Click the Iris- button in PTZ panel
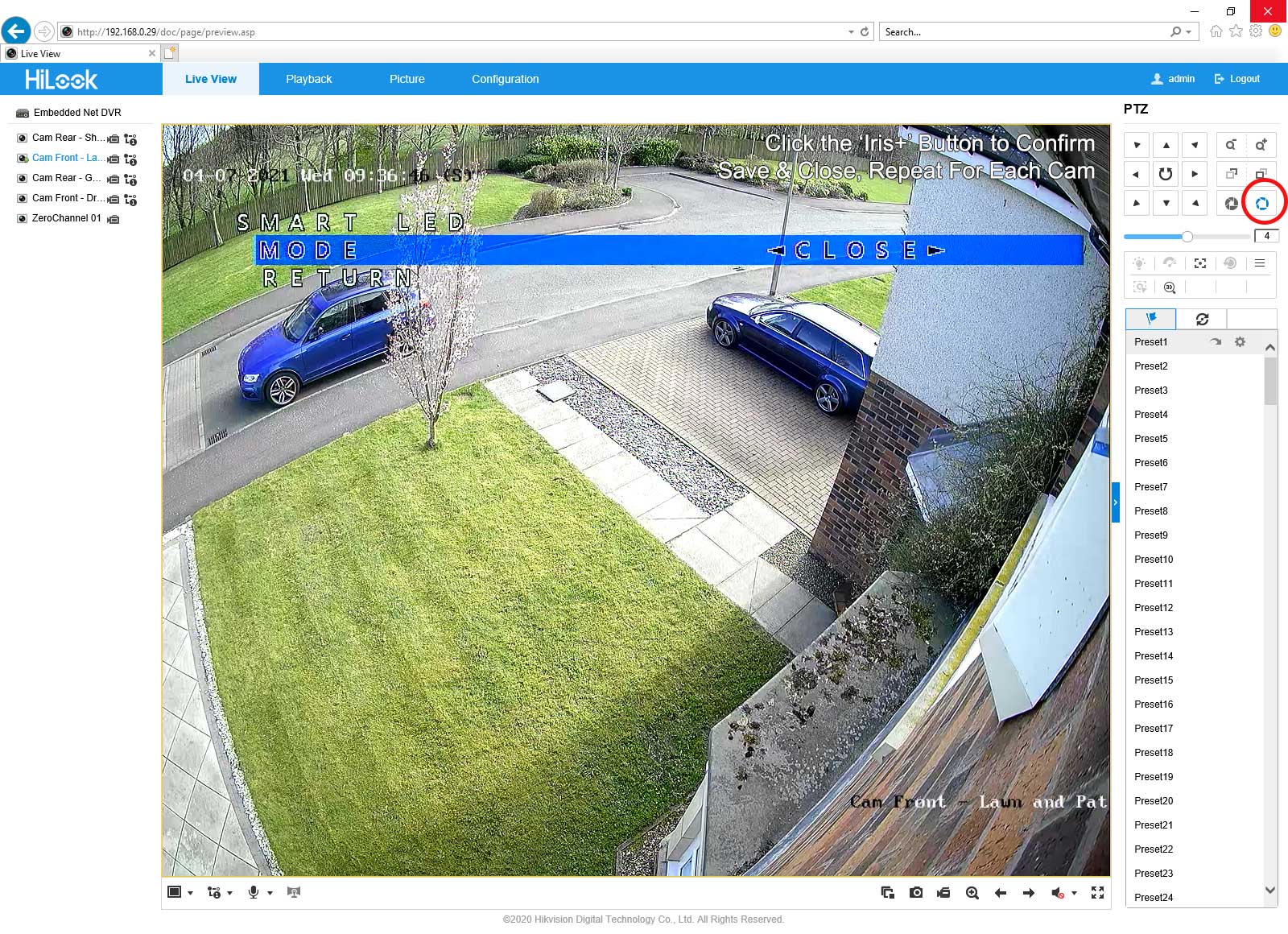Viewport: 1288px width, 934px height. 1231,204
